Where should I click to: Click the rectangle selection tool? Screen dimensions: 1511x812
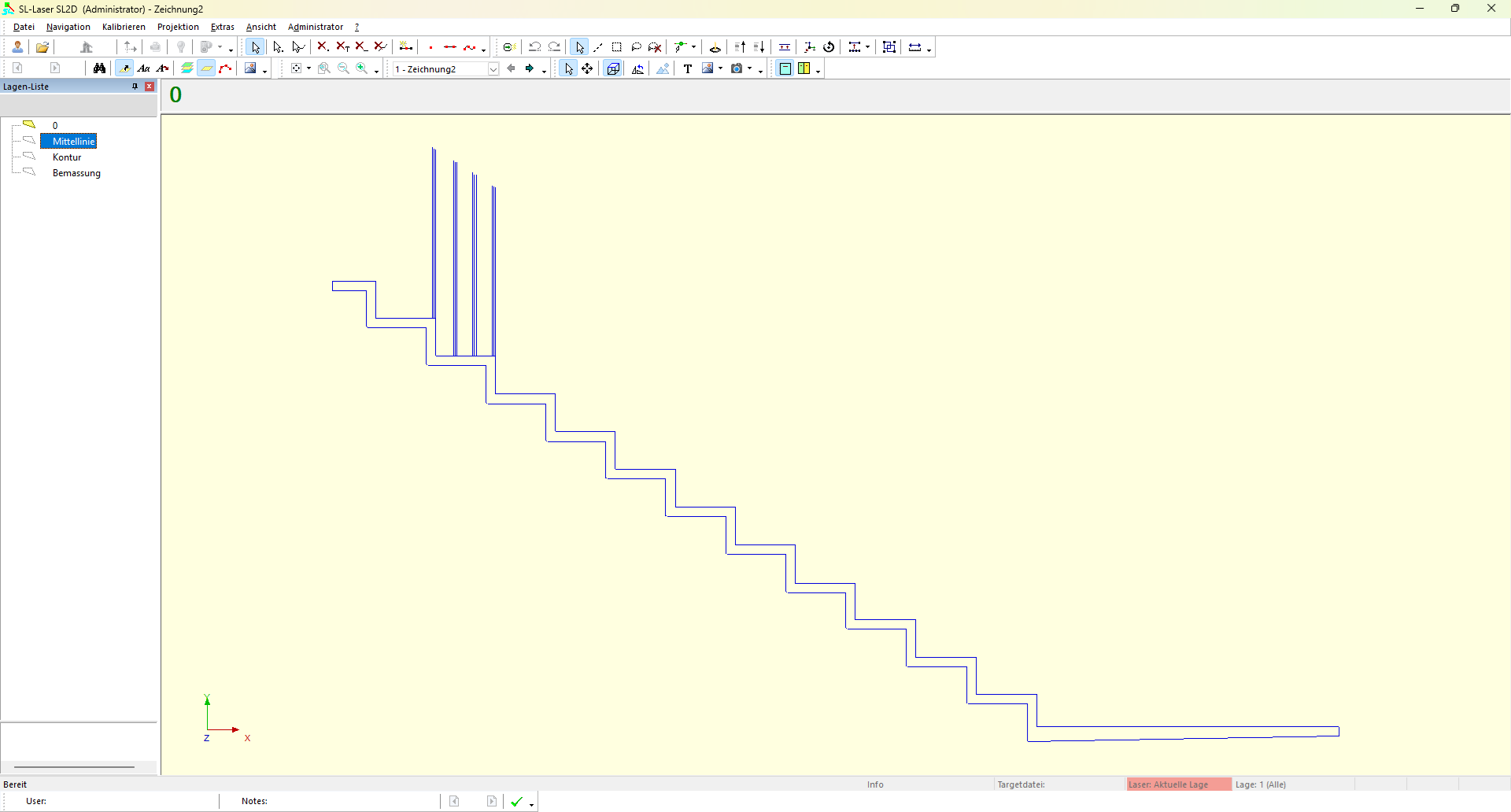(x=617, y=47)
